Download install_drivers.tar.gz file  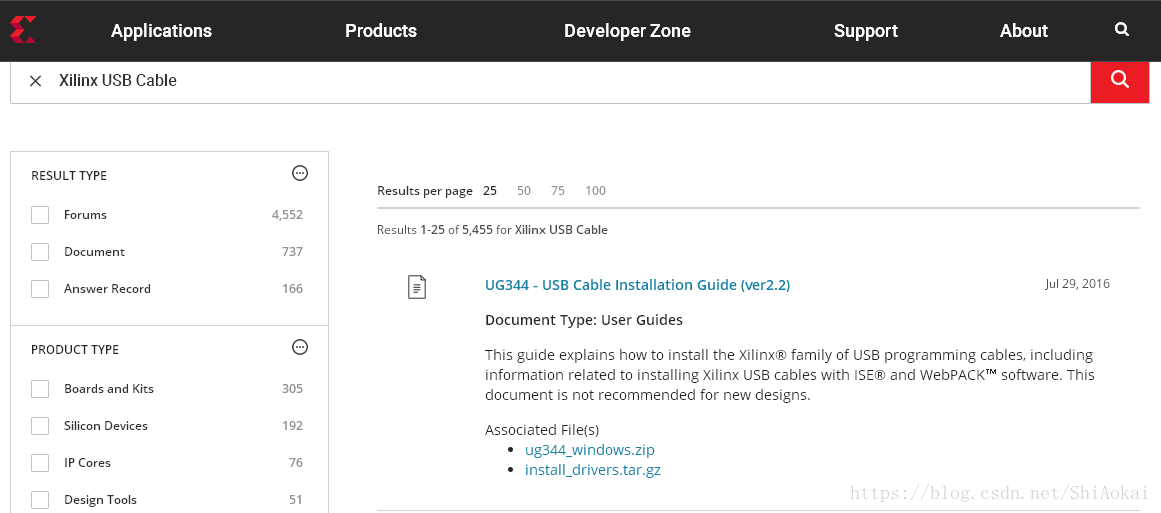pyautogui.click(x=592, y=469)
